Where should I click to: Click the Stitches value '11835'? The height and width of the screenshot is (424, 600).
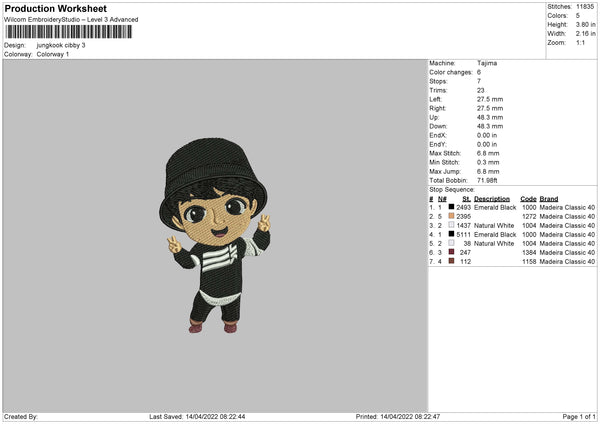(585, 7)
